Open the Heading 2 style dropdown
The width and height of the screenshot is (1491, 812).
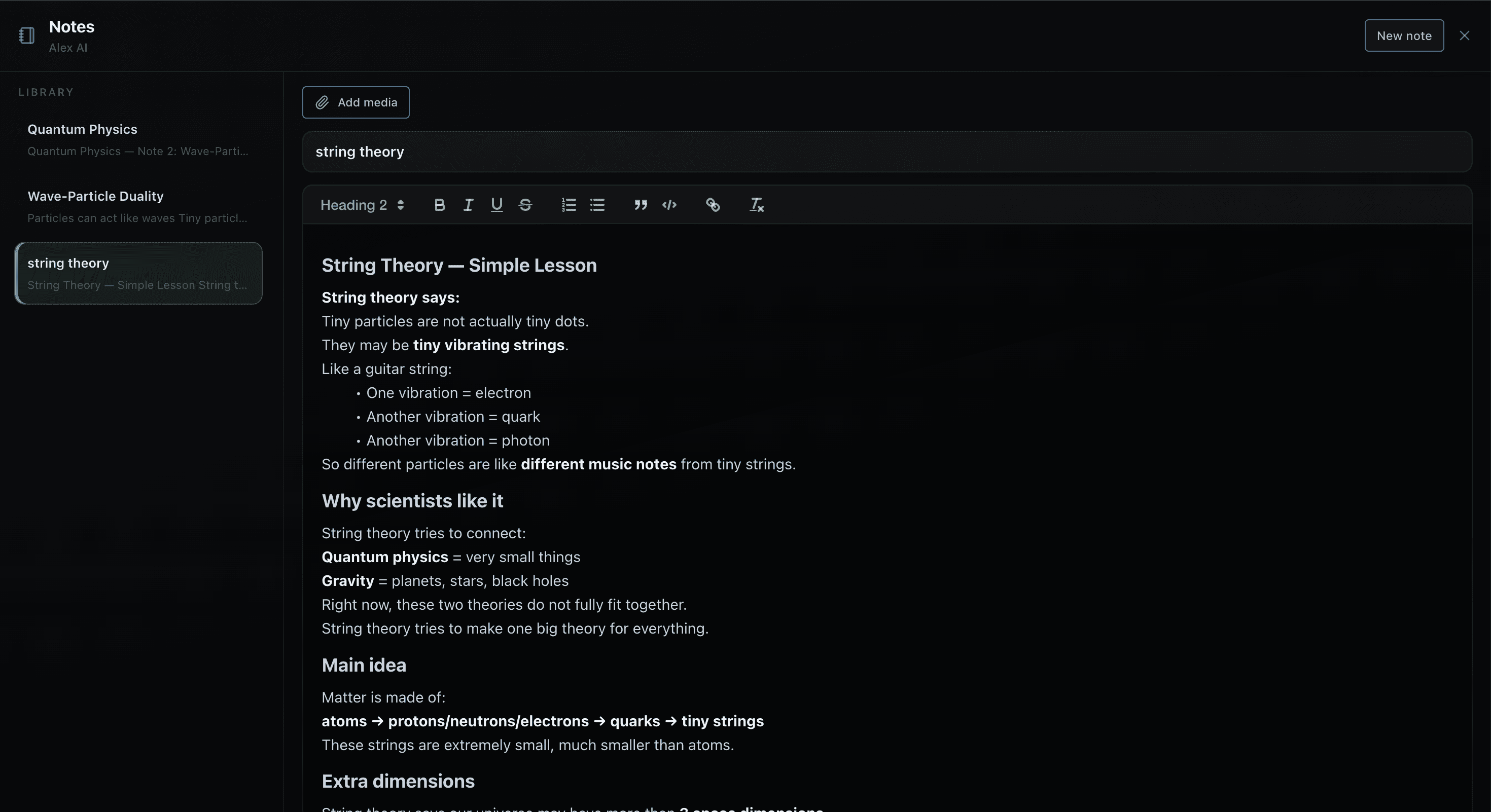coord(362,205)
